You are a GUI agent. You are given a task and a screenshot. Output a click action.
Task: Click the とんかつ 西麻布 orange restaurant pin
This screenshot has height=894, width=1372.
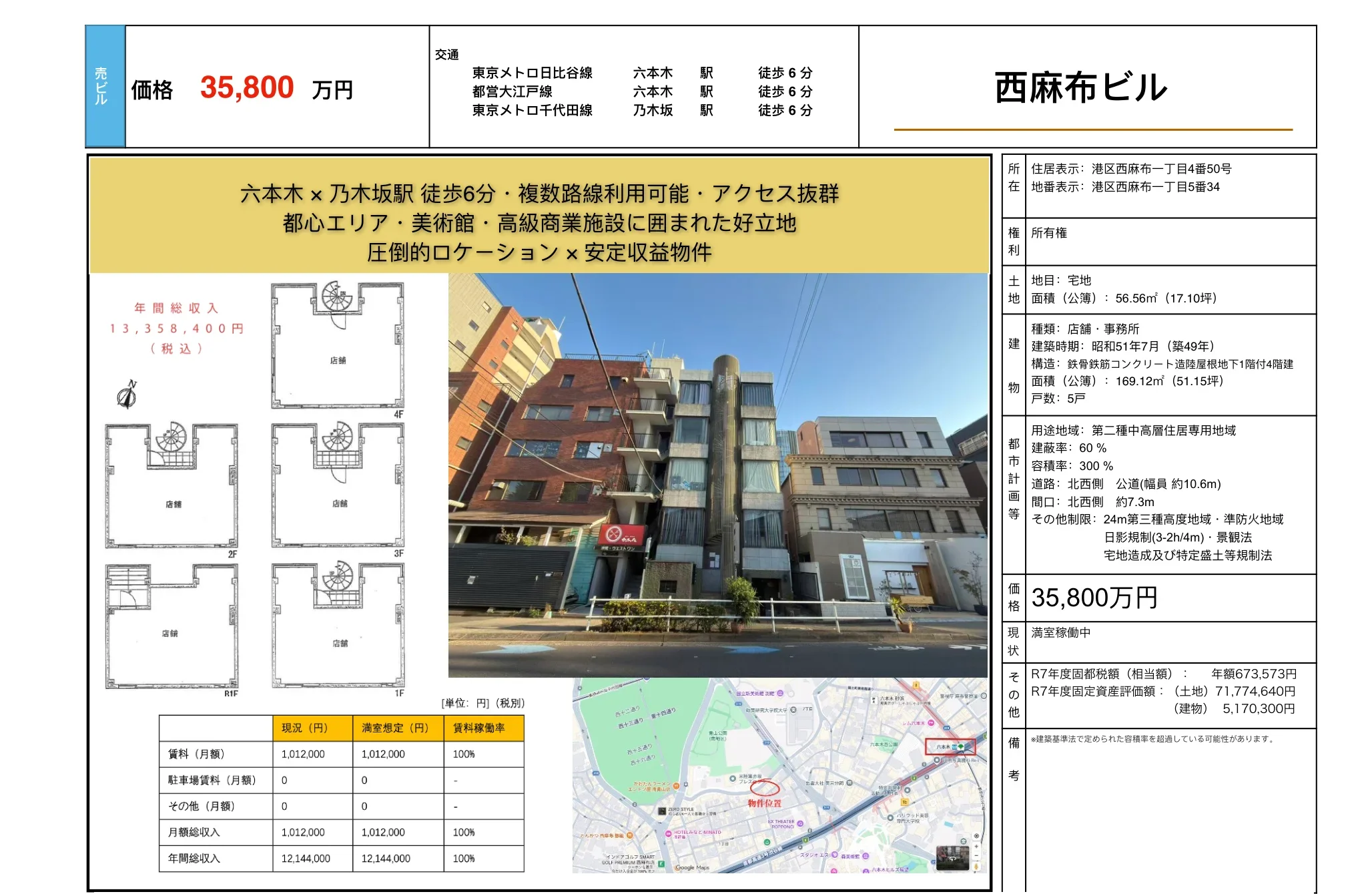(x=629, y=835)
